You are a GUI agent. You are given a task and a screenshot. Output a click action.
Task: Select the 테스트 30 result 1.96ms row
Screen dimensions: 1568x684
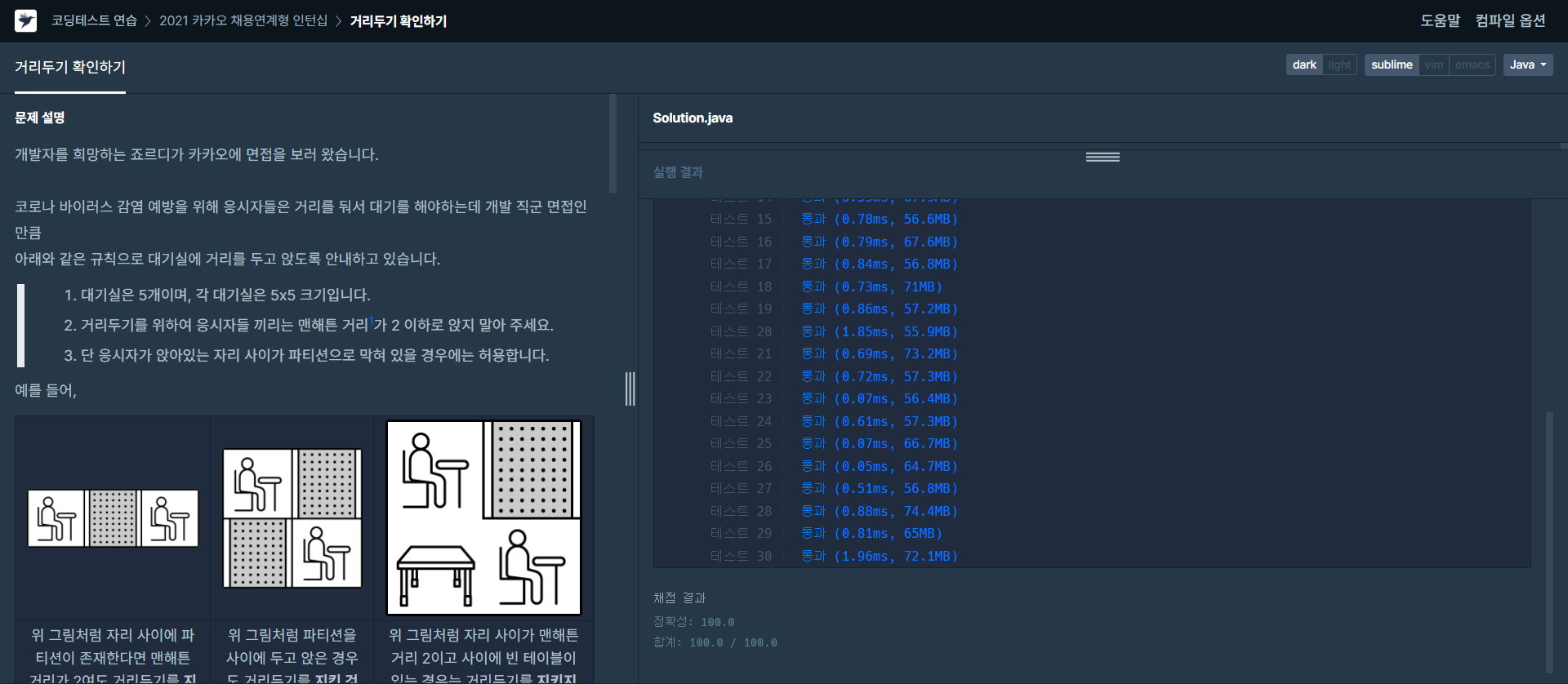[x=834, y=557]
